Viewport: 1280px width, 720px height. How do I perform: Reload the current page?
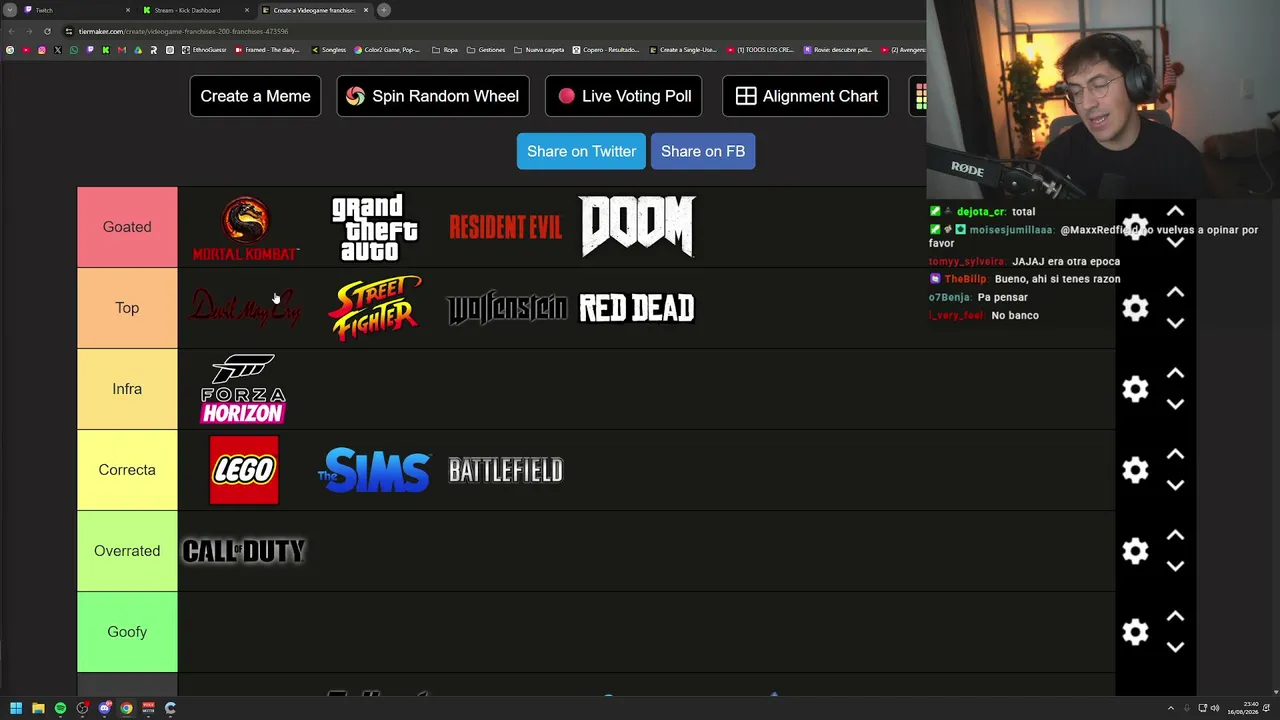coord(47,31)
